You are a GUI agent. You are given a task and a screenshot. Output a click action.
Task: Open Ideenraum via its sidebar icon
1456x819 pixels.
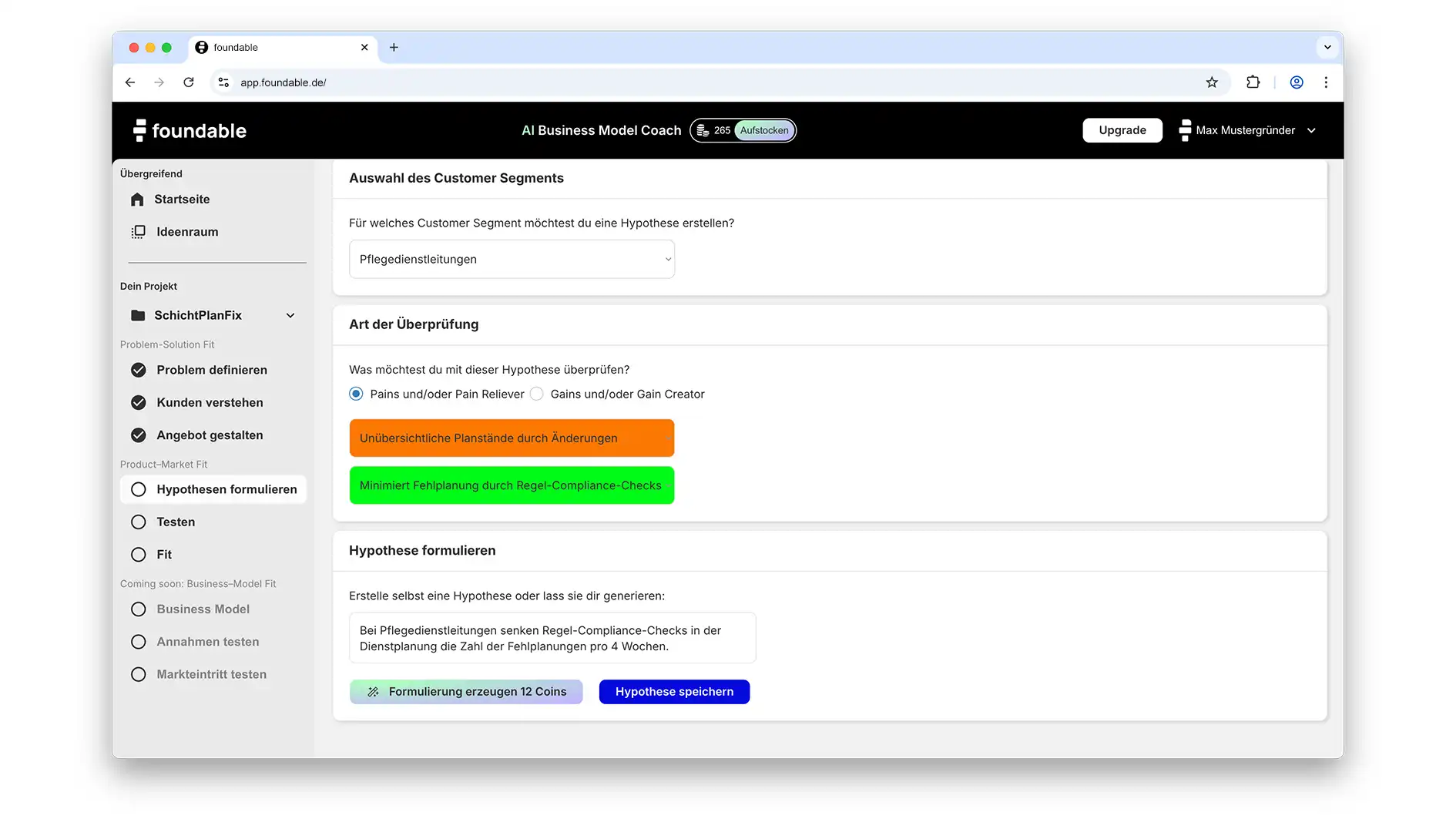(138, 232)
